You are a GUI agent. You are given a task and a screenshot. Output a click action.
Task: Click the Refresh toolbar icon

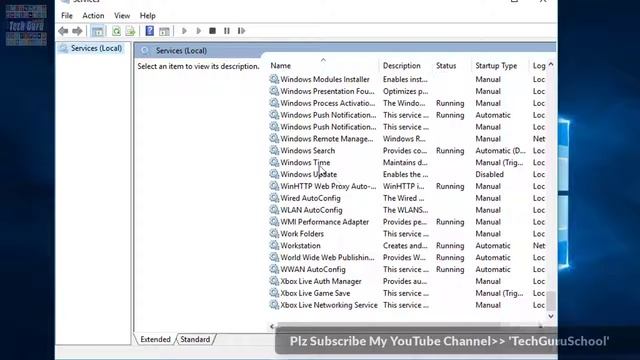[116, 31]
